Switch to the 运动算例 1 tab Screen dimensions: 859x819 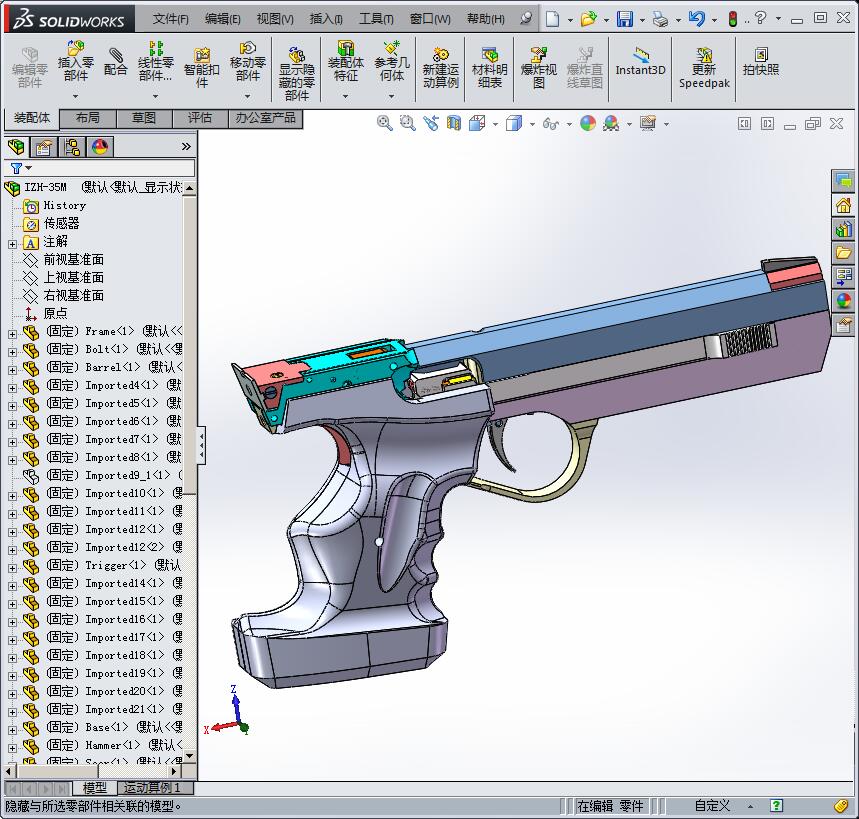[x=156, y=788]
